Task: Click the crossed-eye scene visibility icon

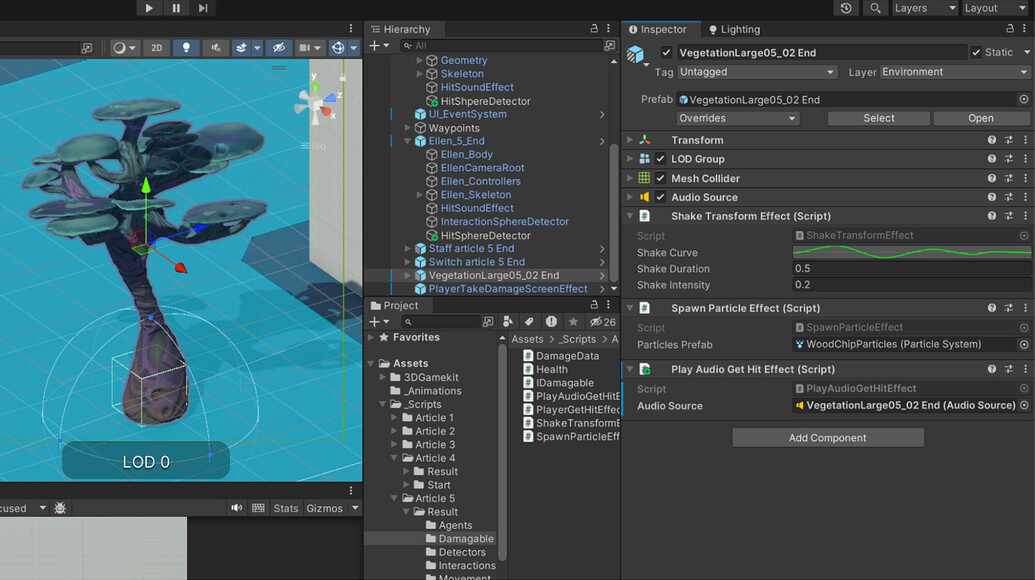Action: click(278, 47)
